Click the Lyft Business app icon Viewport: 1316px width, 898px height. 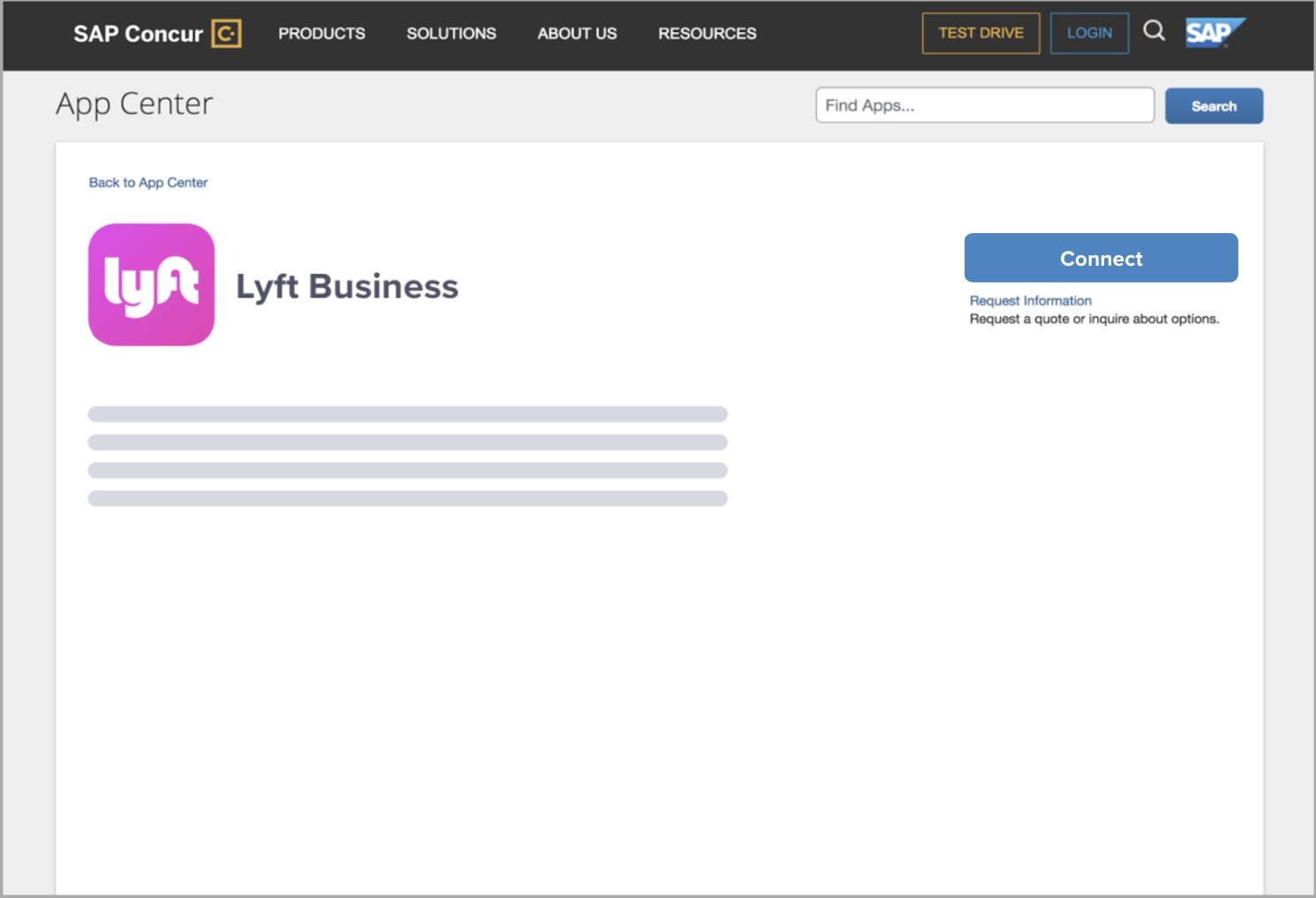[151, 284]
